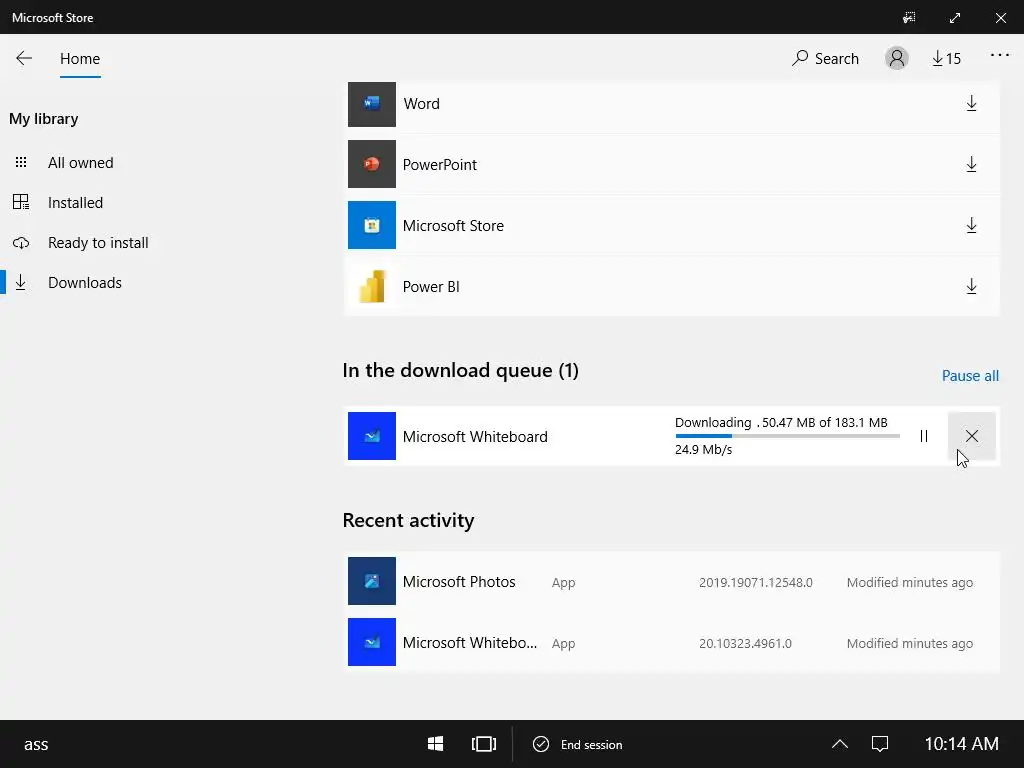The image size is (1024, 768).
Task: Open the Power BI app icon
Action: pos(372,286)
